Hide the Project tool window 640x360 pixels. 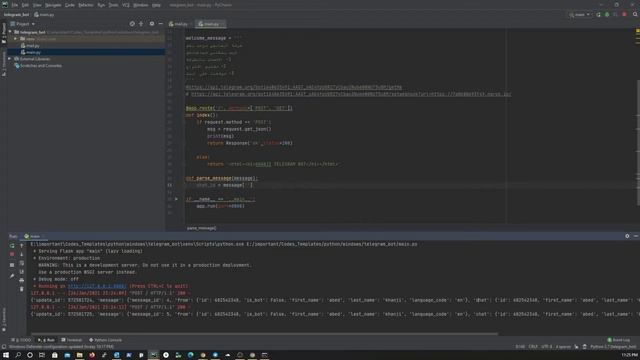(x=161, y=24)
